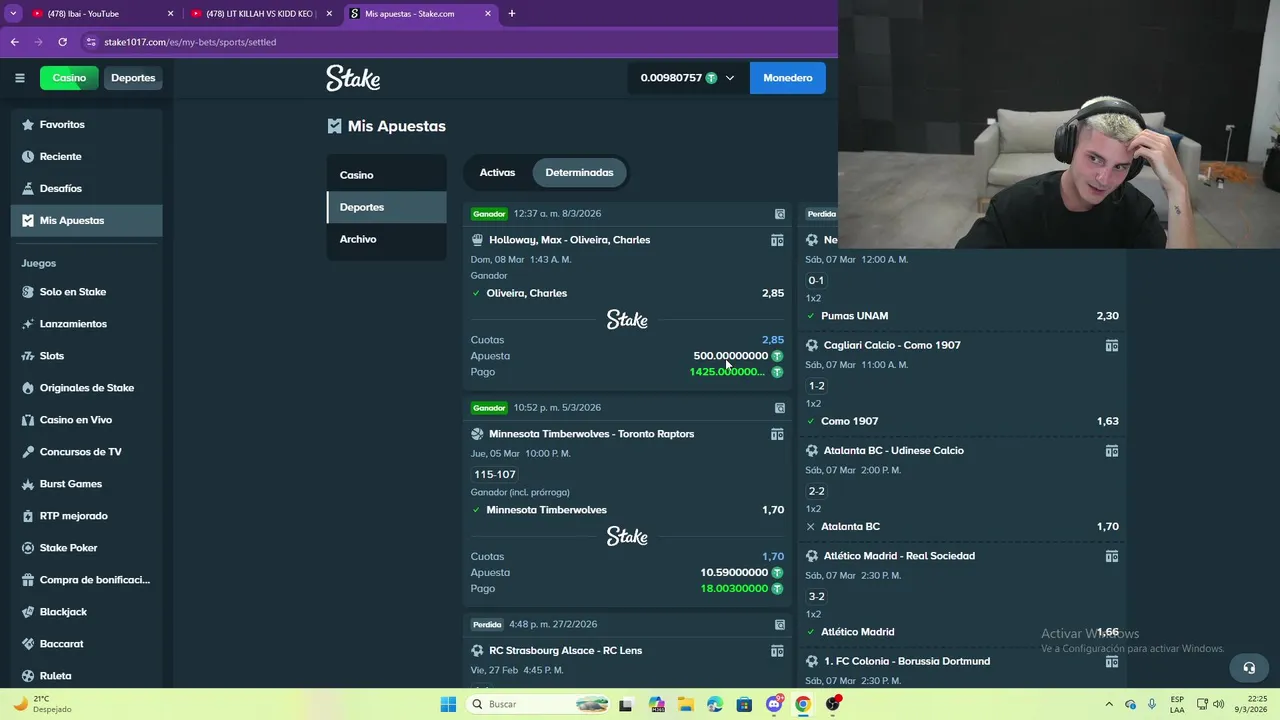Switch to the Activas tab
Image resolution: width=1280 pixels, height=720 pixels.
497,173
